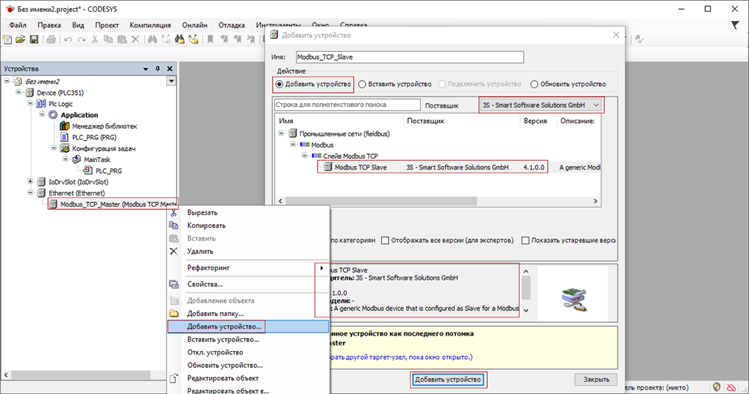Viewport: 749px width, 394px height.
Task: Open the Поставщик vendor dropdown
Action: pyautogui.click(x=541, y=105)
